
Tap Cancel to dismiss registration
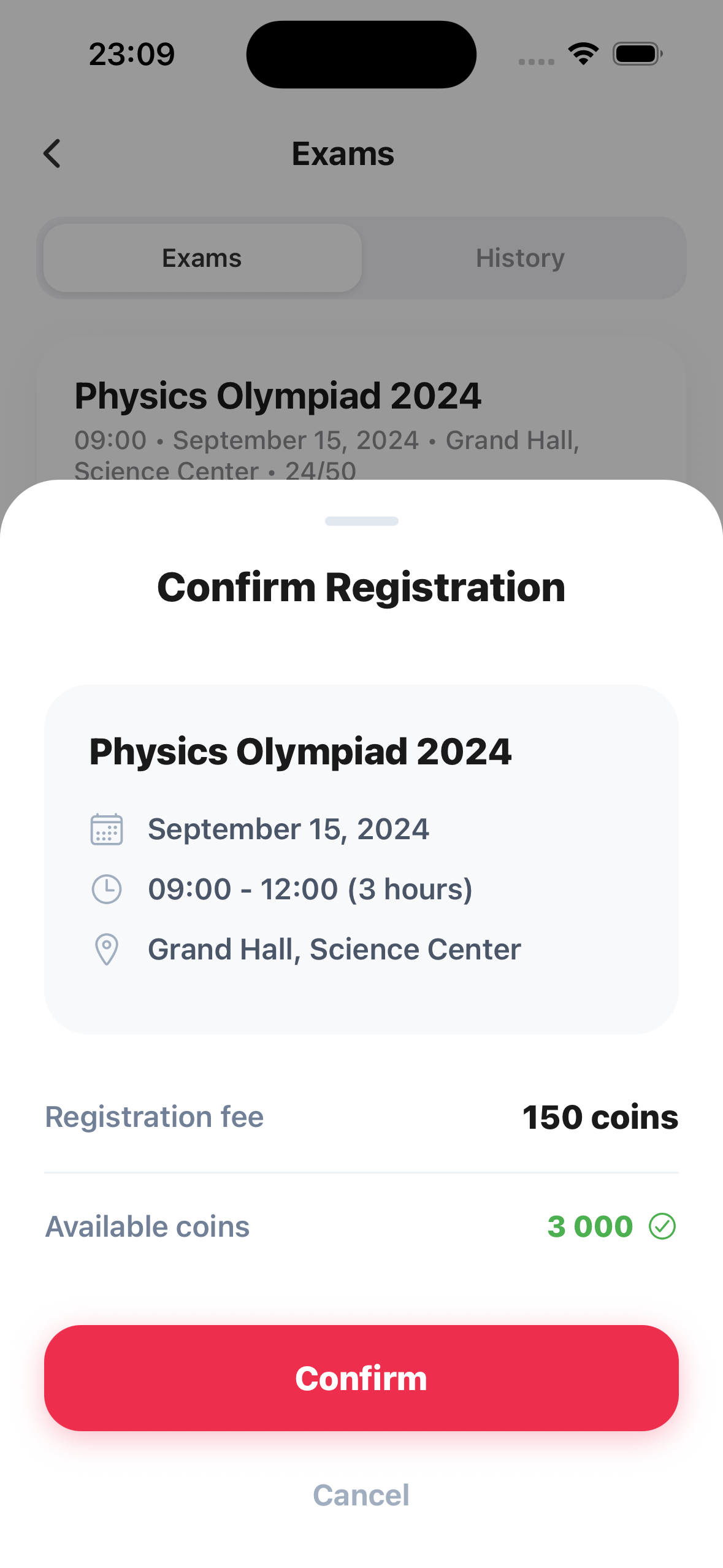click(361, 1495)
